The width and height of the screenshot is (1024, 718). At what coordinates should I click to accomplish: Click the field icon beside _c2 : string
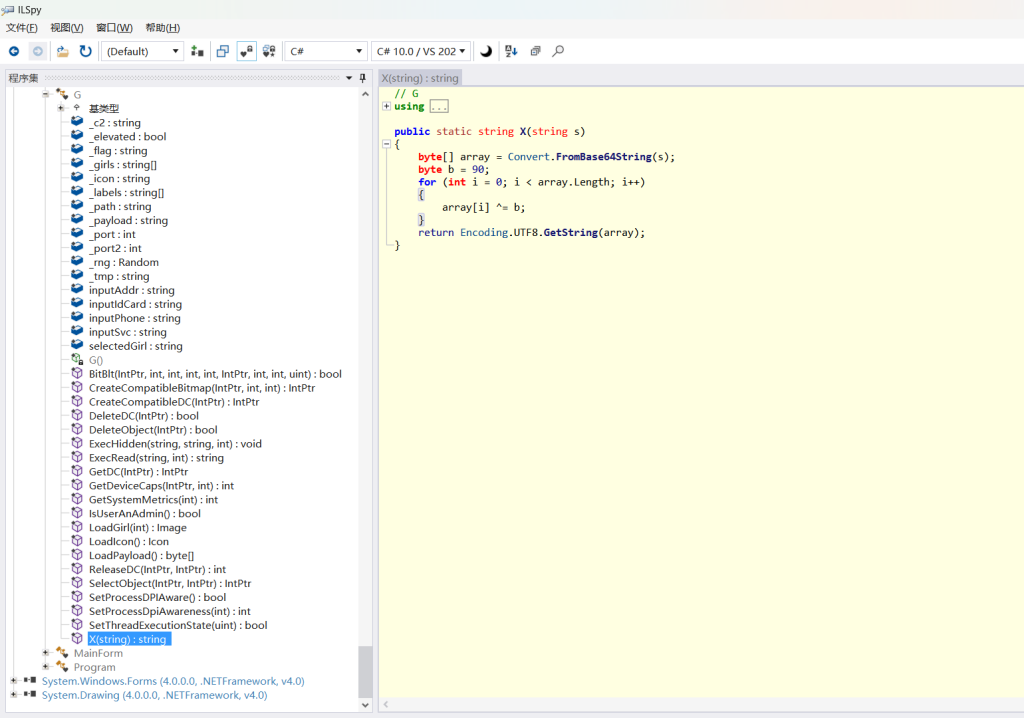tap(77, 122)
